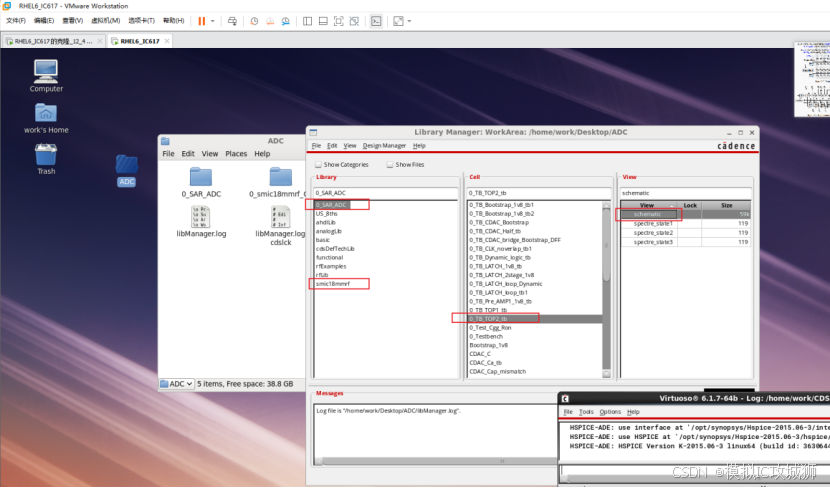Click the Cell name input field

[538, 193]
